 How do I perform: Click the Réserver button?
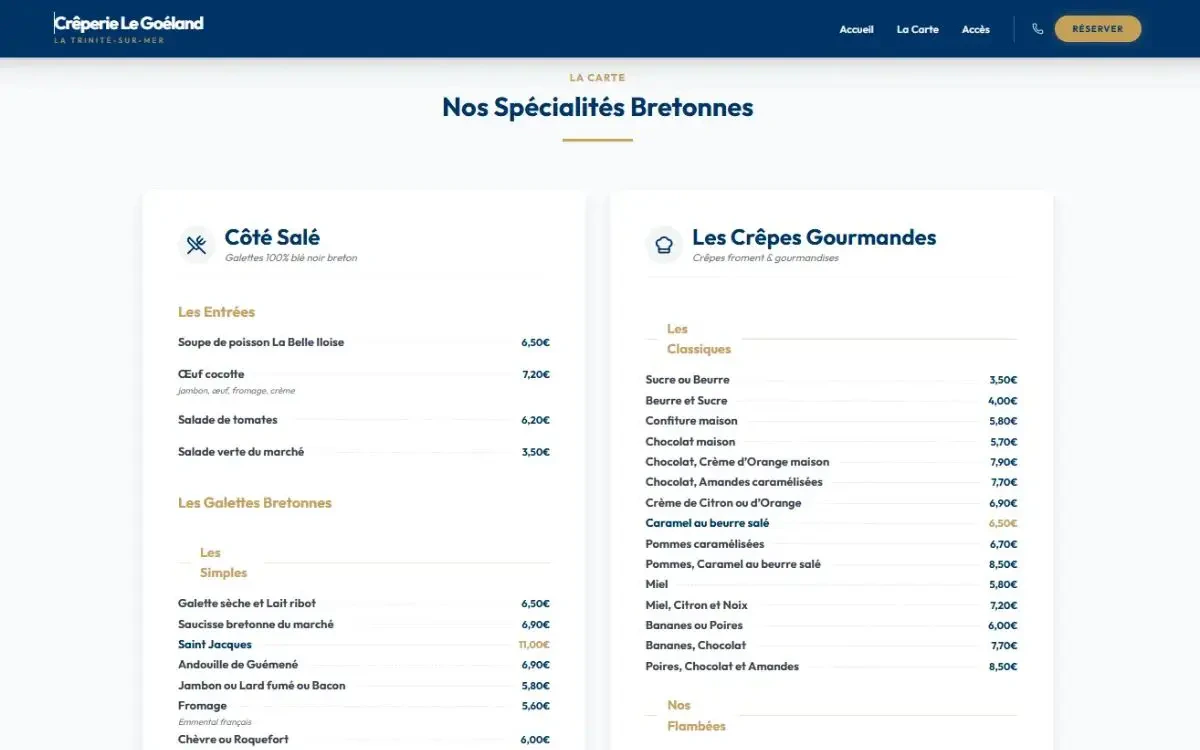pyautogui.click(x=1097, y=29)
